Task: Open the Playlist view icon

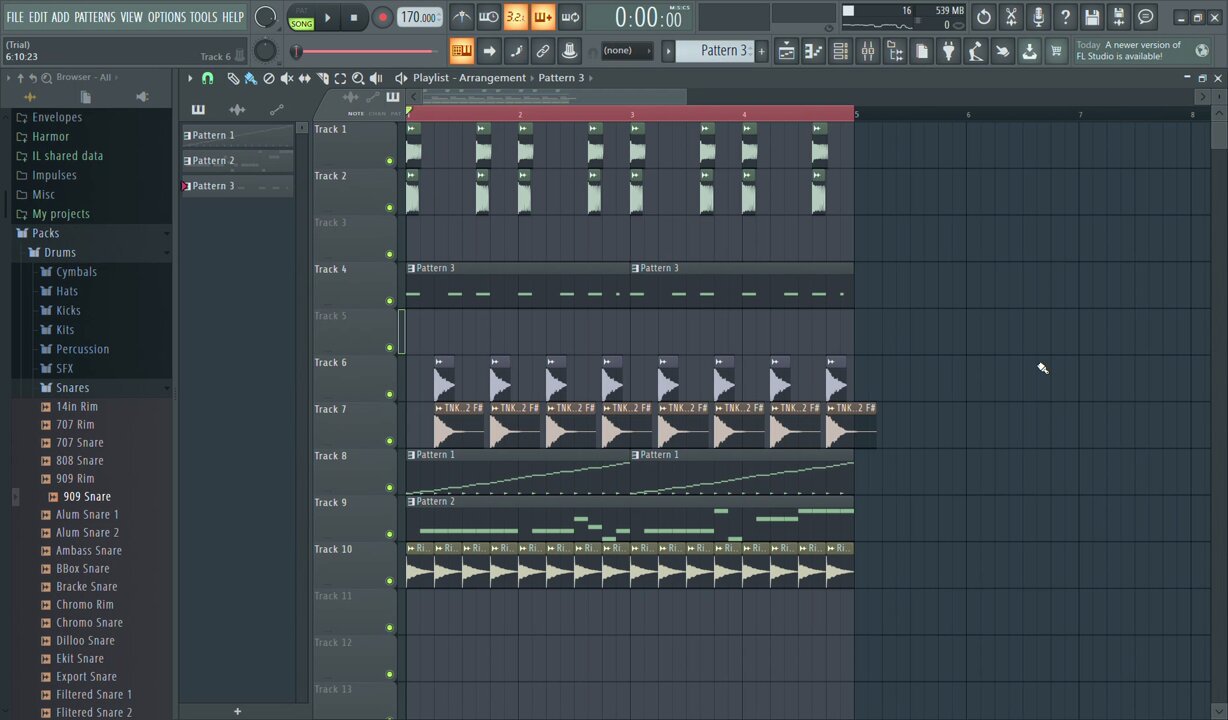Action: [787, 50]
